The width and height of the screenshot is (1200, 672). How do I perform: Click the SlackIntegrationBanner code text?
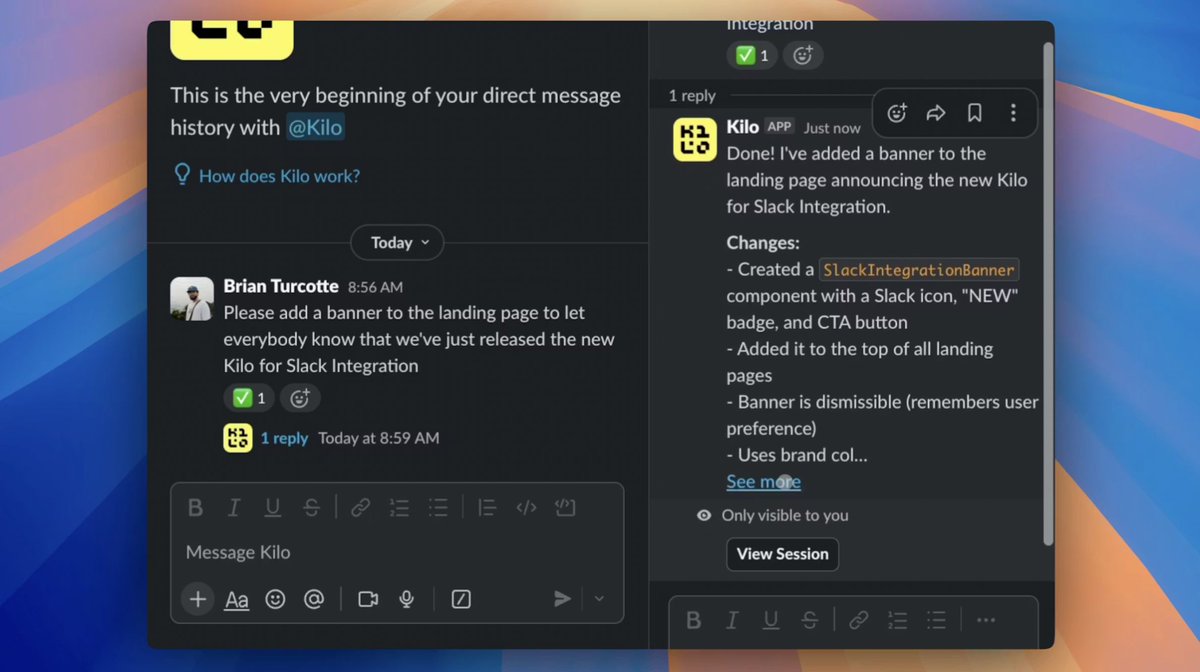[x=919, y=270]
